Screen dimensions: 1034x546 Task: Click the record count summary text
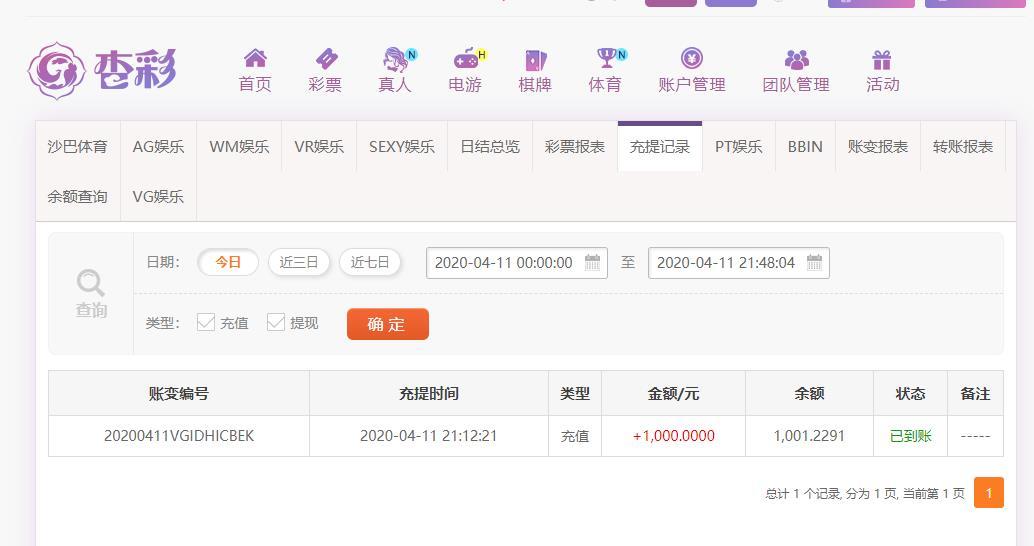pyautogui.click(x=865, y=493)
